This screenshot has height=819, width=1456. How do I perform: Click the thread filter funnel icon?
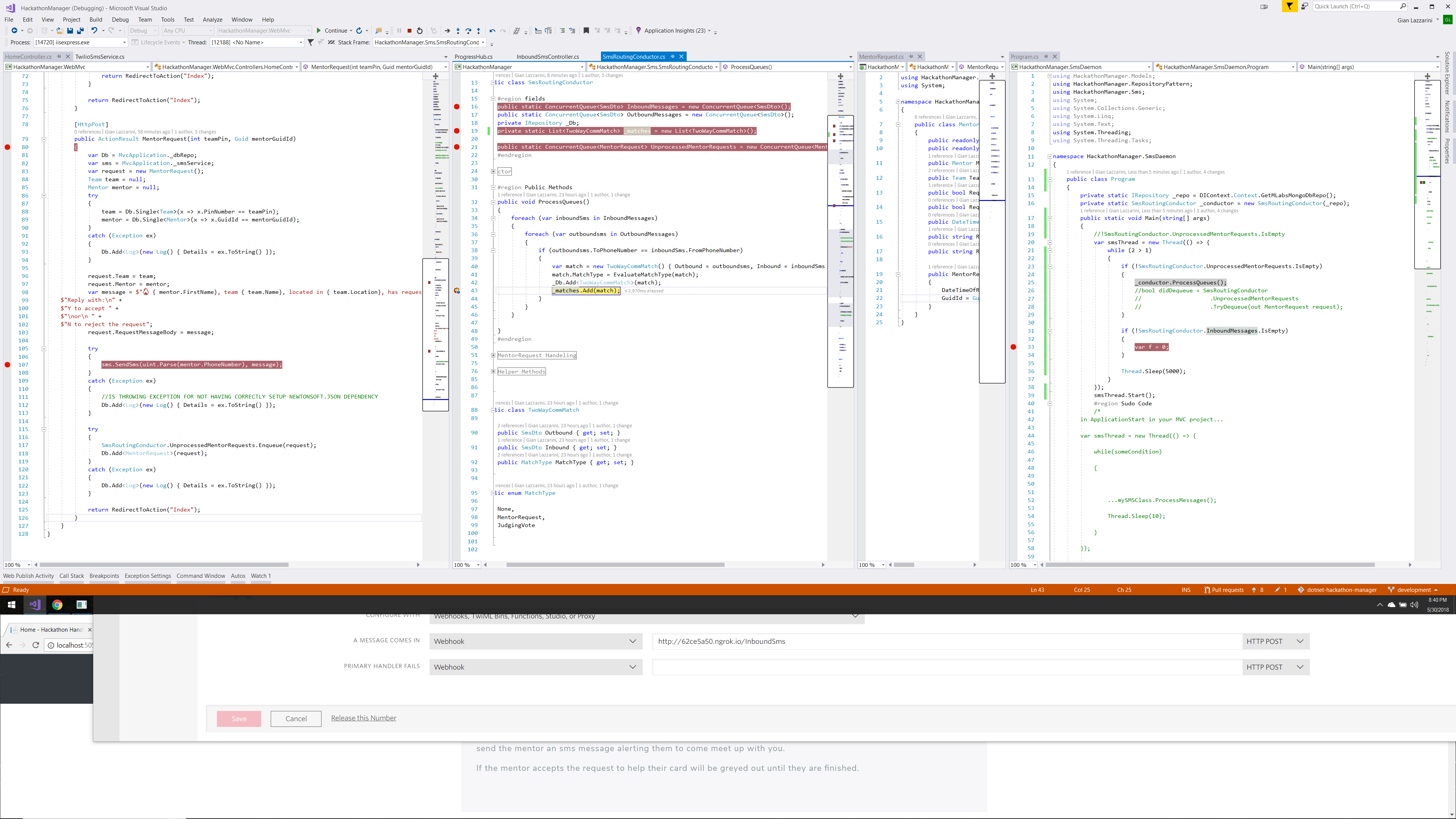(x=310, y=42)
